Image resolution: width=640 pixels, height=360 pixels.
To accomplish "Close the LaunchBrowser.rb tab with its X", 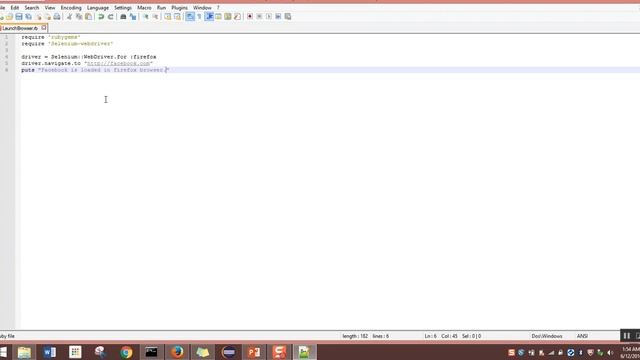I will click(44, 28).
